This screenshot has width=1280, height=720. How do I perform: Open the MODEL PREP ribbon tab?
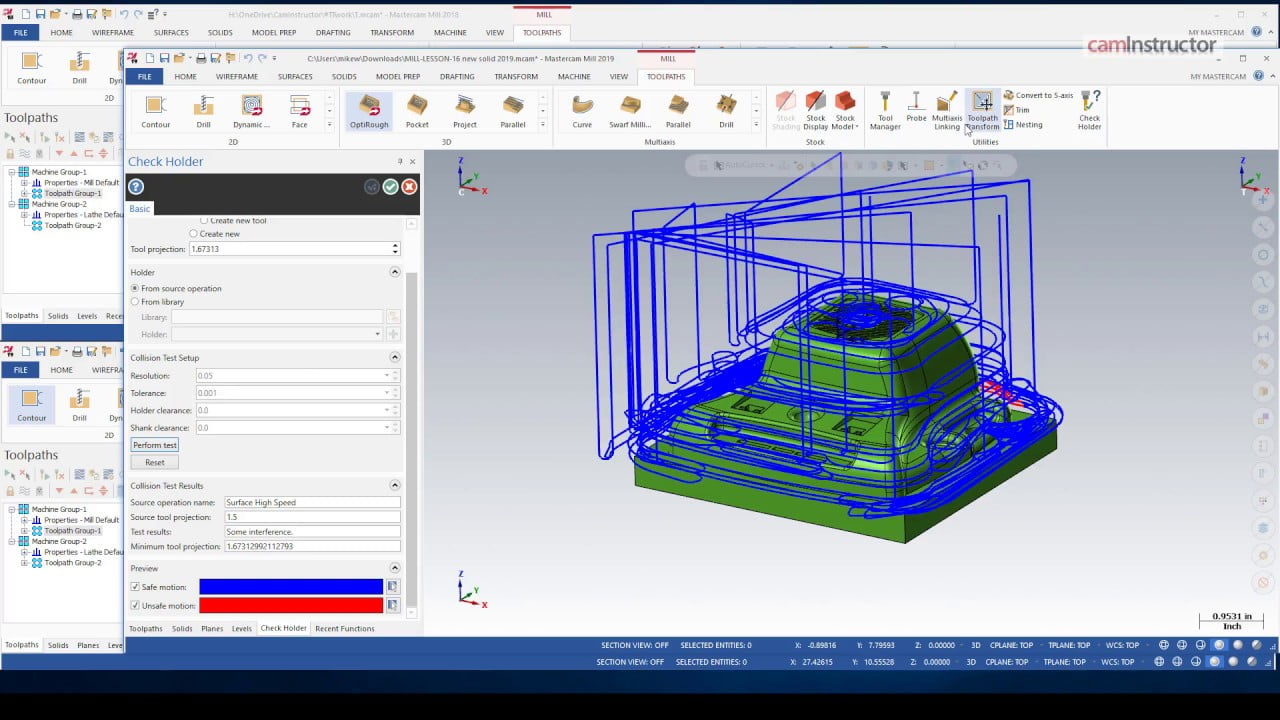[398, 77]
